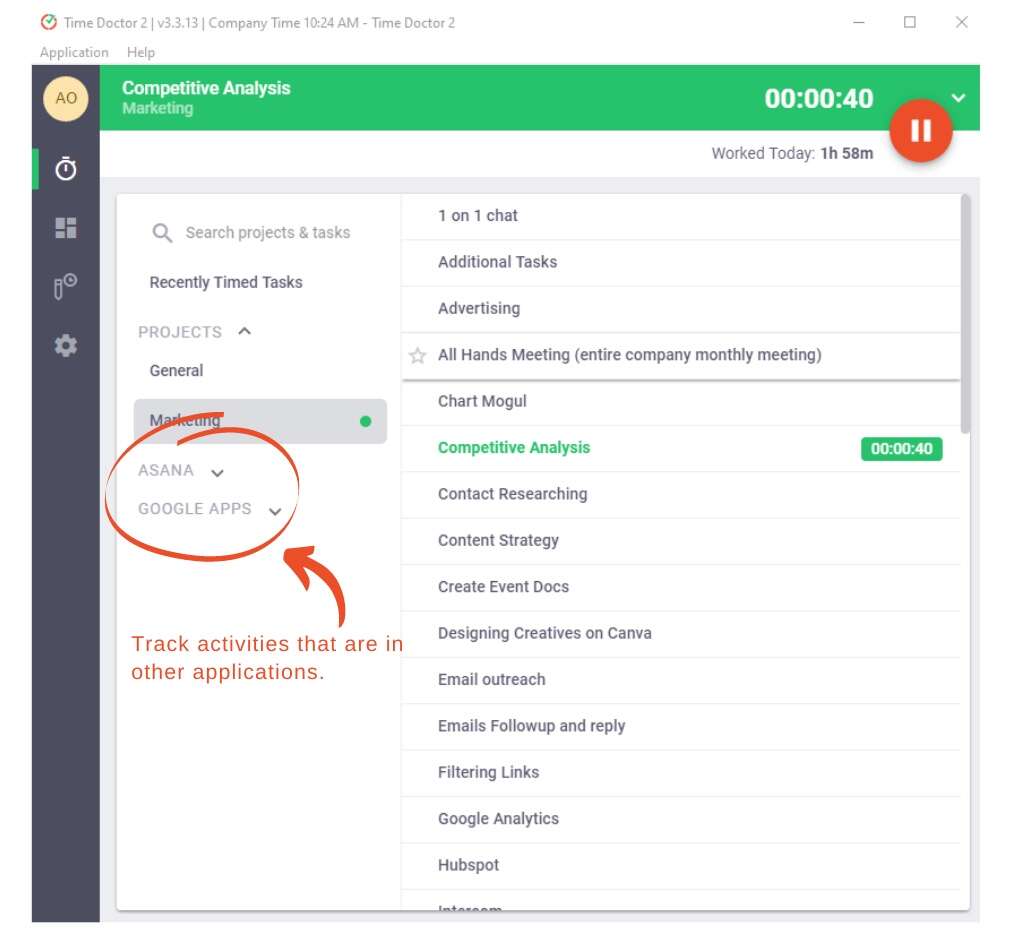Select the Google Analytics task
The image size is (1013, 936).
(x=498, y=819)
